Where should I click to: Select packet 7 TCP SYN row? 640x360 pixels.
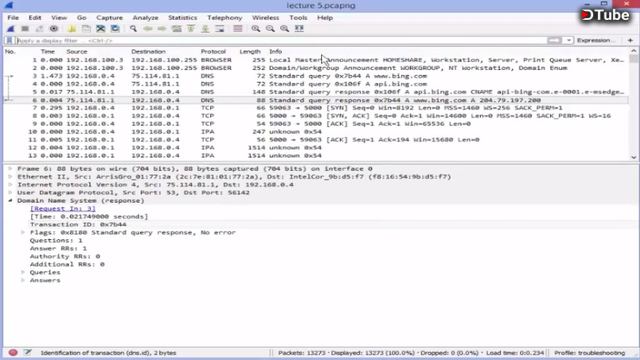[x=316, y=108]
